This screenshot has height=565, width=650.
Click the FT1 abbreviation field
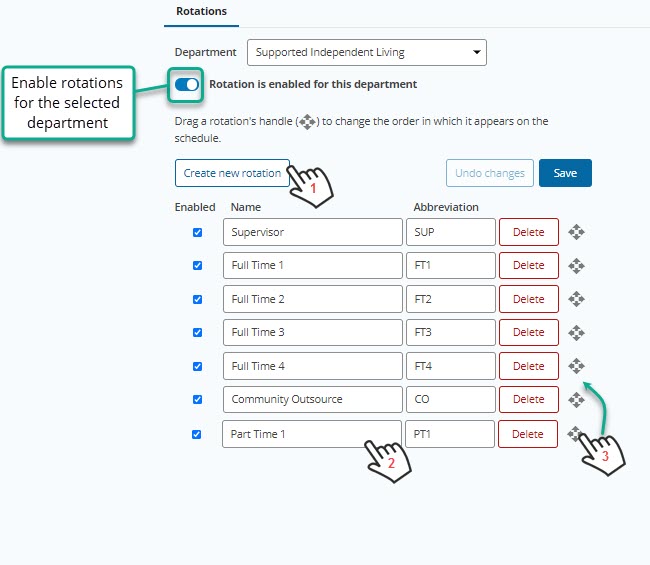[451, 265]
